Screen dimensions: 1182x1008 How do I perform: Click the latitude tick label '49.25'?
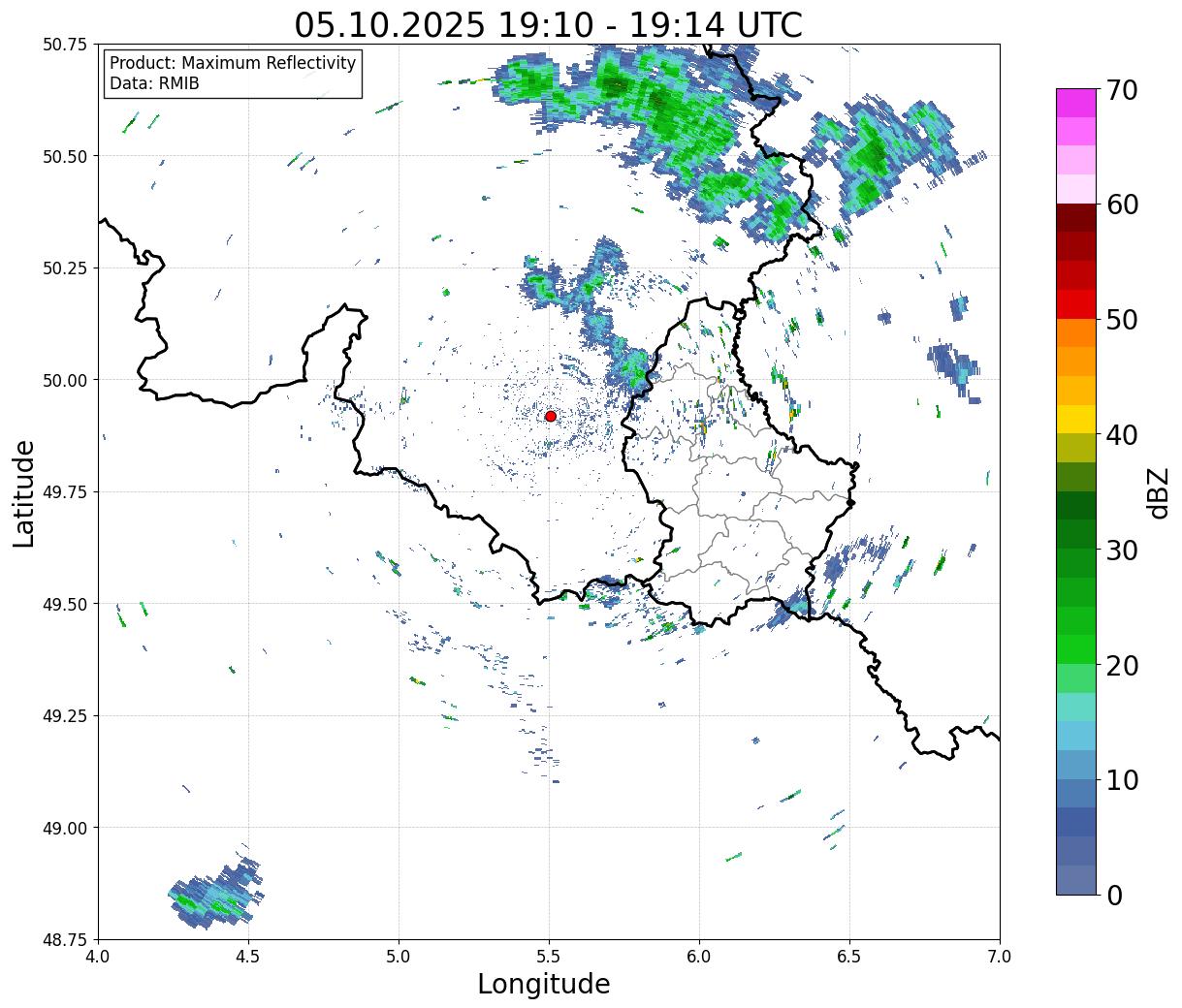pos(64,716)
